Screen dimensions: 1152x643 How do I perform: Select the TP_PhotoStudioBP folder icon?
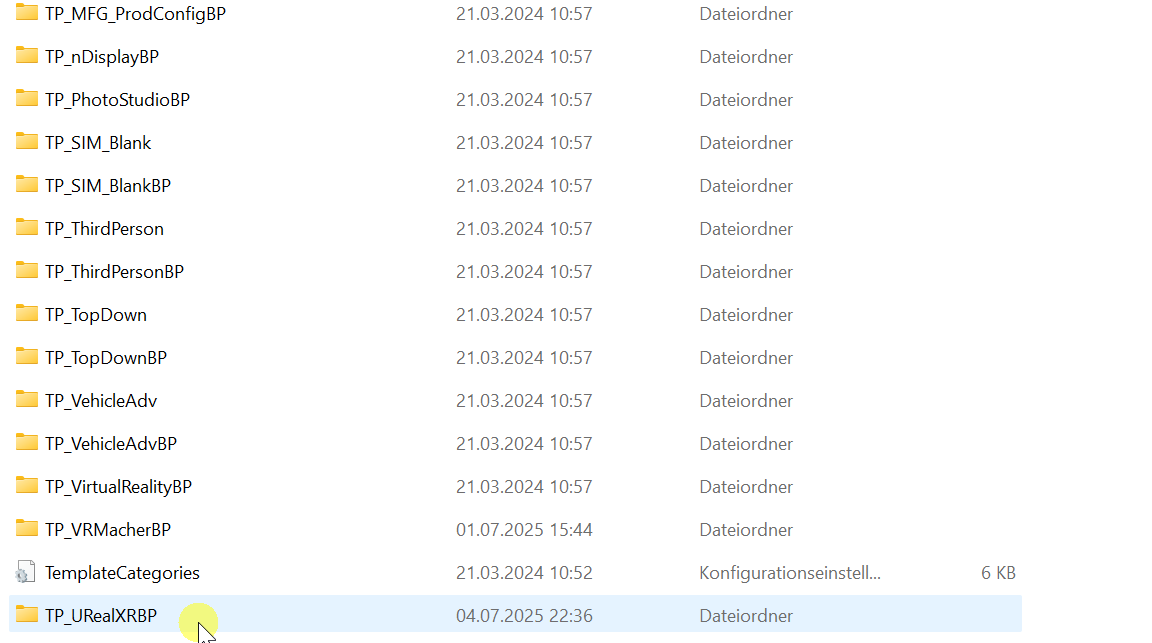pos(26,98)
